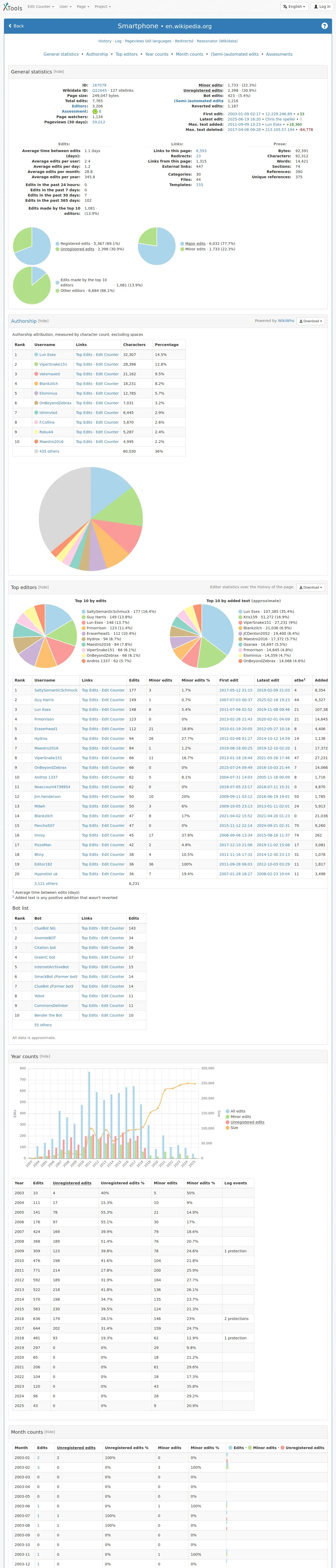Open Edit Counter for Blankzilch in Authorship
The height and width of the screenshot is (1568, 336).
click(x=107, y=383)
